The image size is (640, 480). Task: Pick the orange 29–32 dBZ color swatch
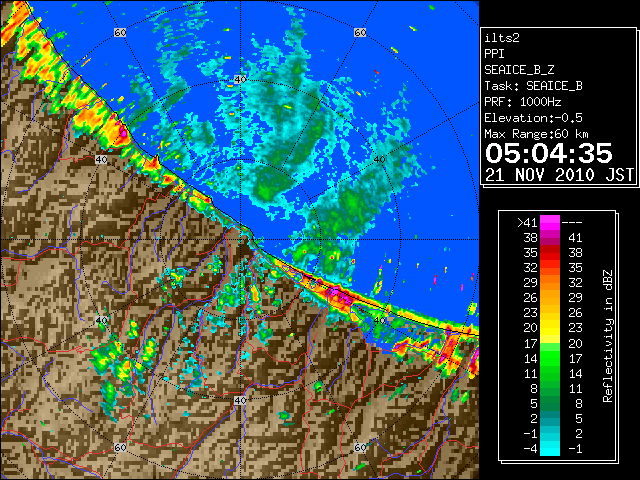550,283
